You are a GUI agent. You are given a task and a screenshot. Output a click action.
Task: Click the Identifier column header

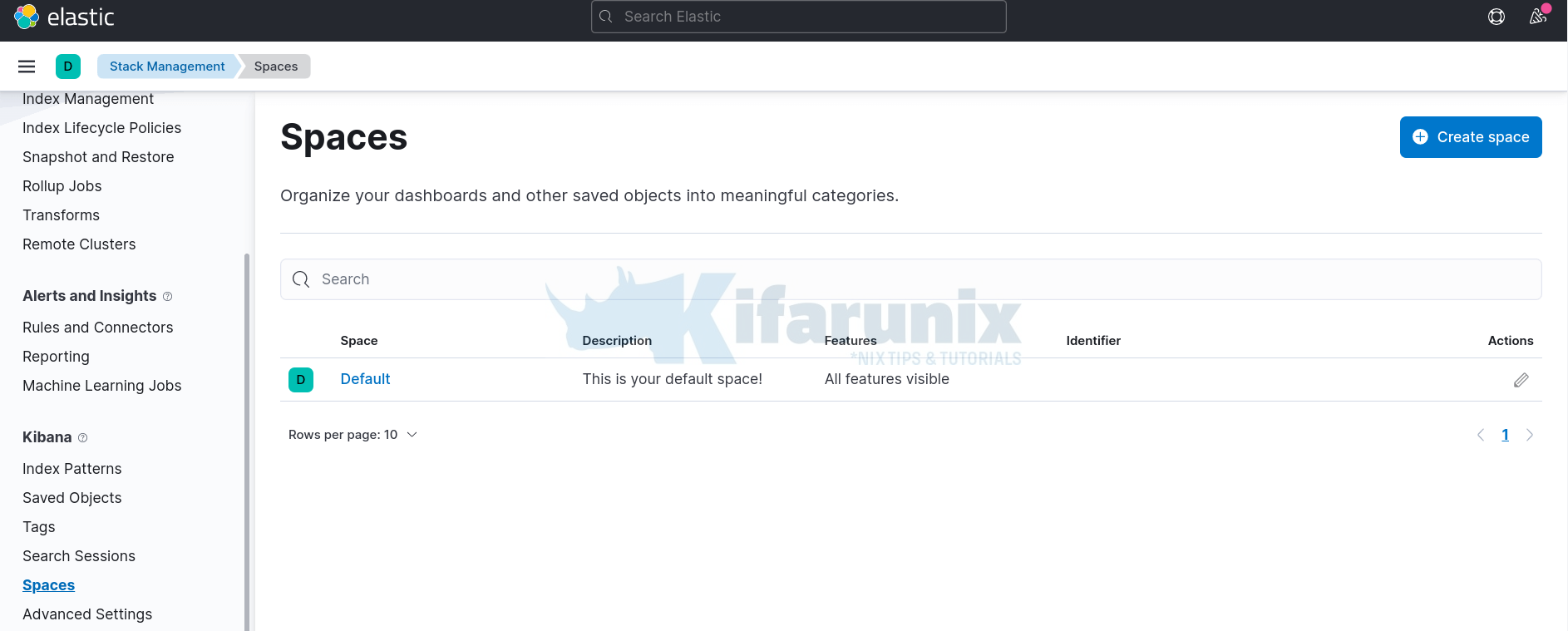pyautogui.click(x=1093, y=341)
